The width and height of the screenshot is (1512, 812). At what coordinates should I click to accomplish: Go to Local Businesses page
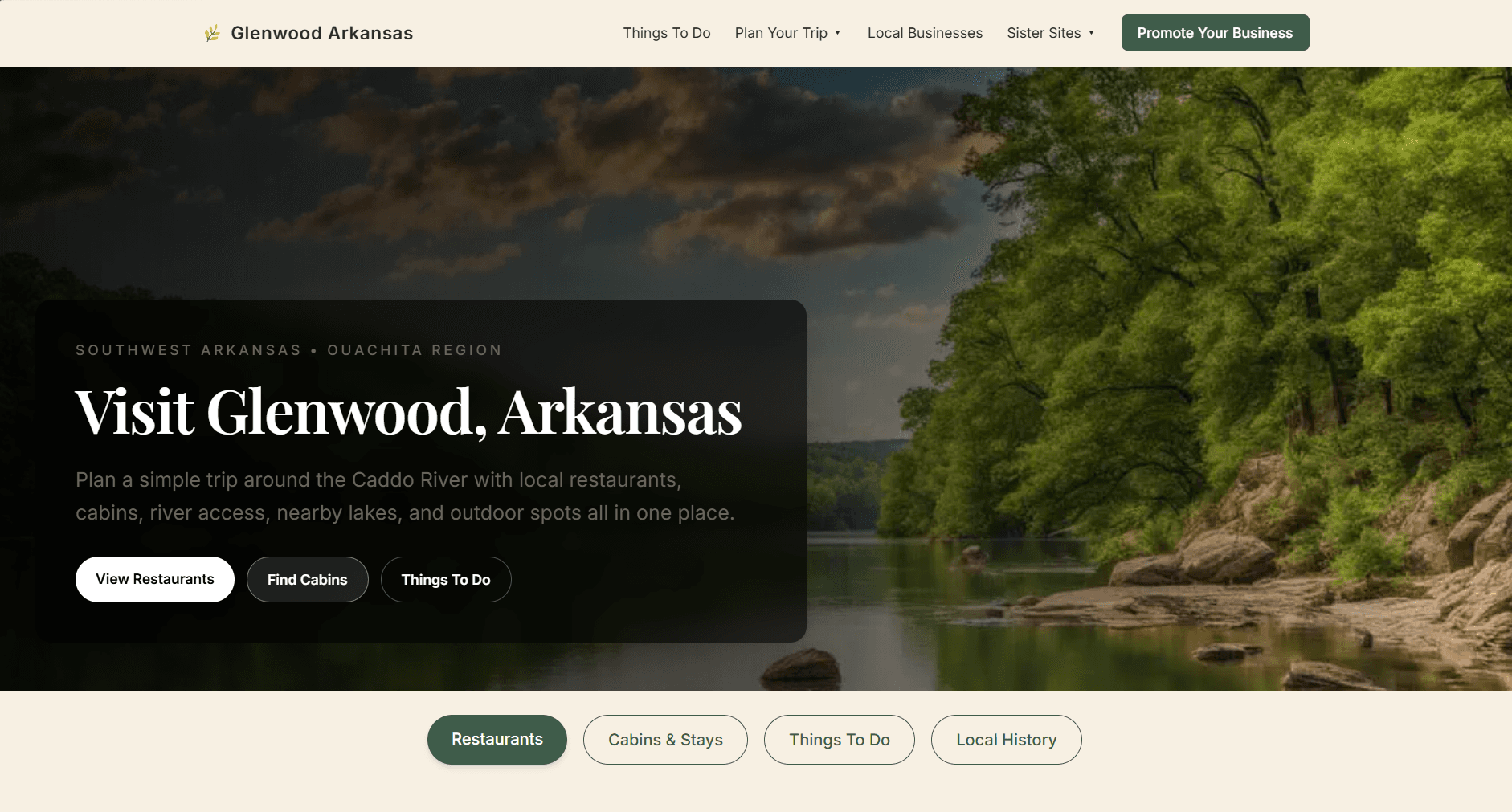coord(925,33)
